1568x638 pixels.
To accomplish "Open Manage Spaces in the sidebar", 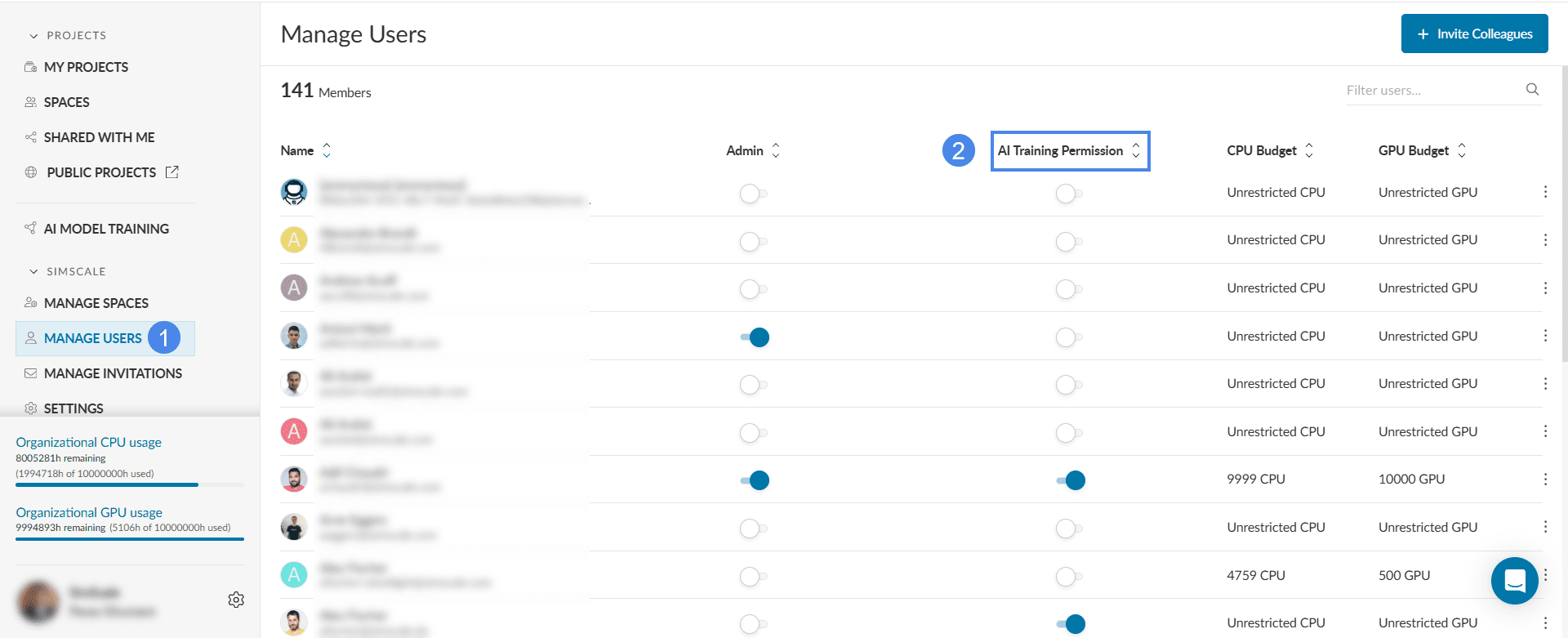I will 96,303.
